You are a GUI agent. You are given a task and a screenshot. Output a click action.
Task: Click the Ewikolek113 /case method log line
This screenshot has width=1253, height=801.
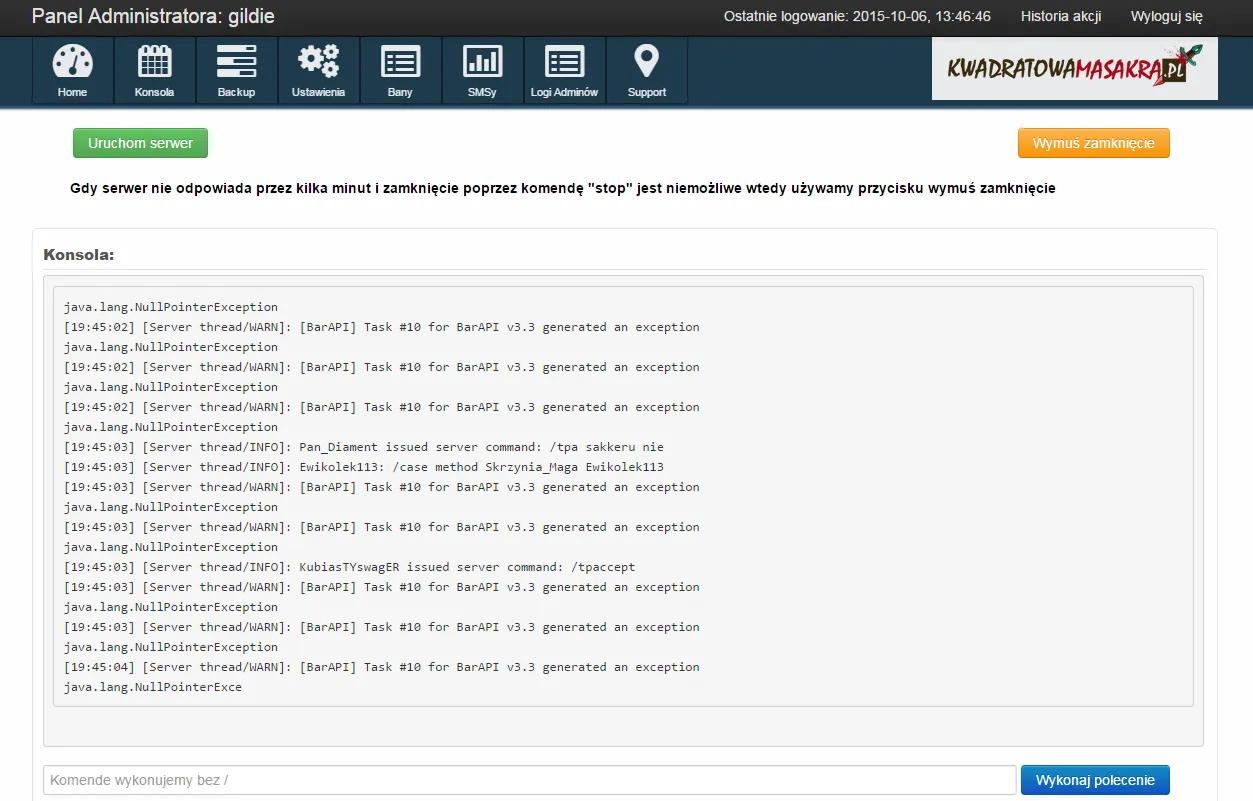364,467
